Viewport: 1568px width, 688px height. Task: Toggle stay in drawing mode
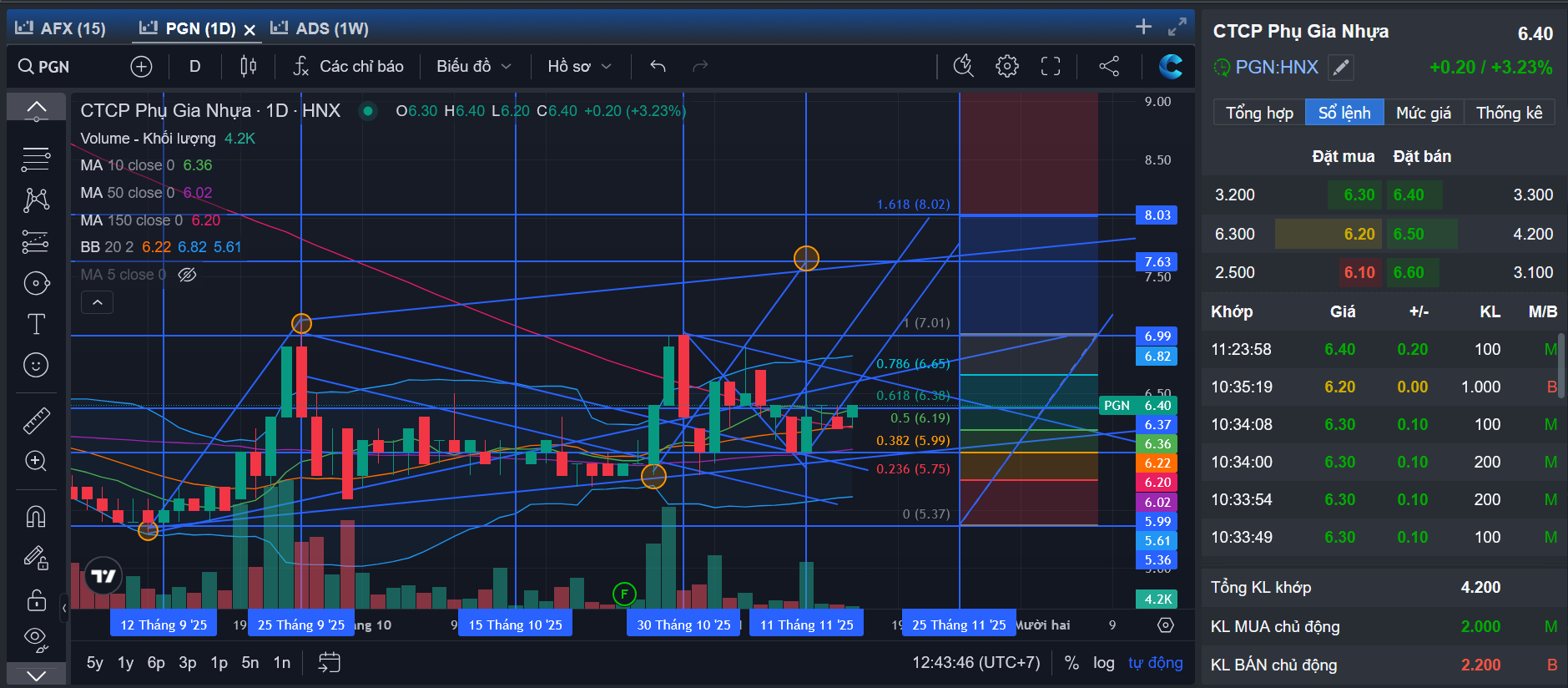(36, 558)
